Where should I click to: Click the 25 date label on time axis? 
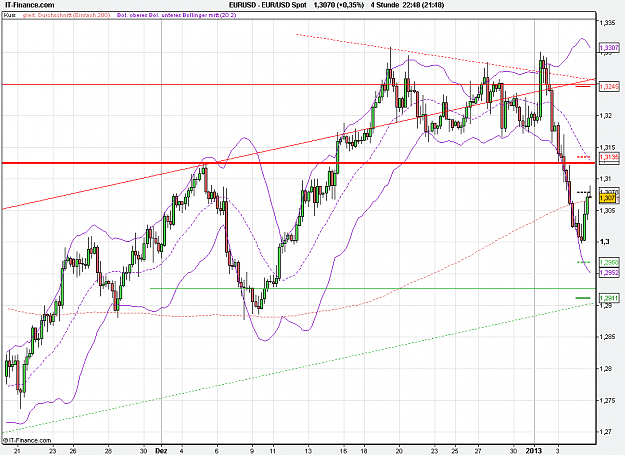(x=456, y=451)
